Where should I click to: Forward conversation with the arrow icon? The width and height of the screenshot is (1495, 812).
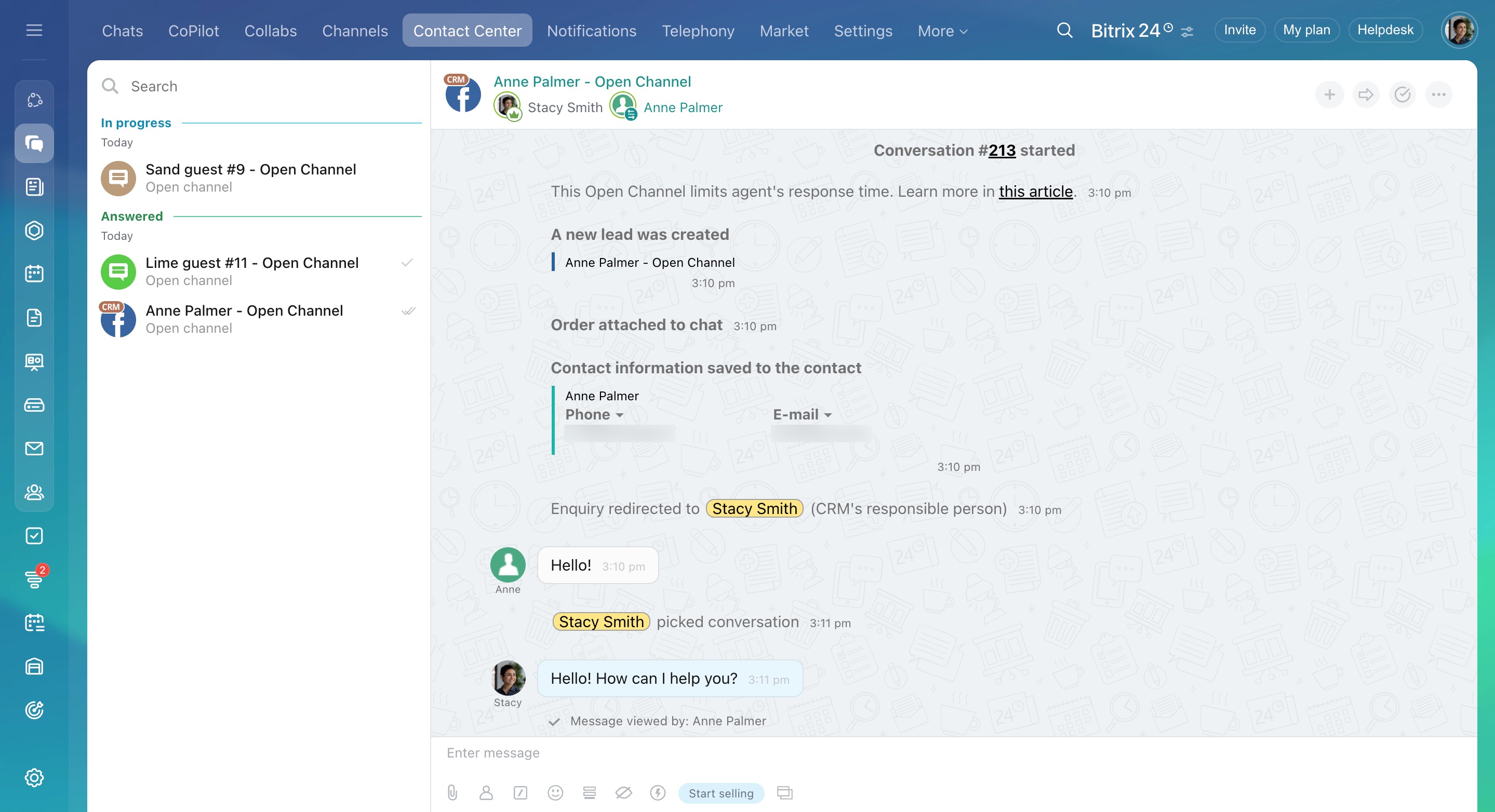click(x=1366, y=94)
